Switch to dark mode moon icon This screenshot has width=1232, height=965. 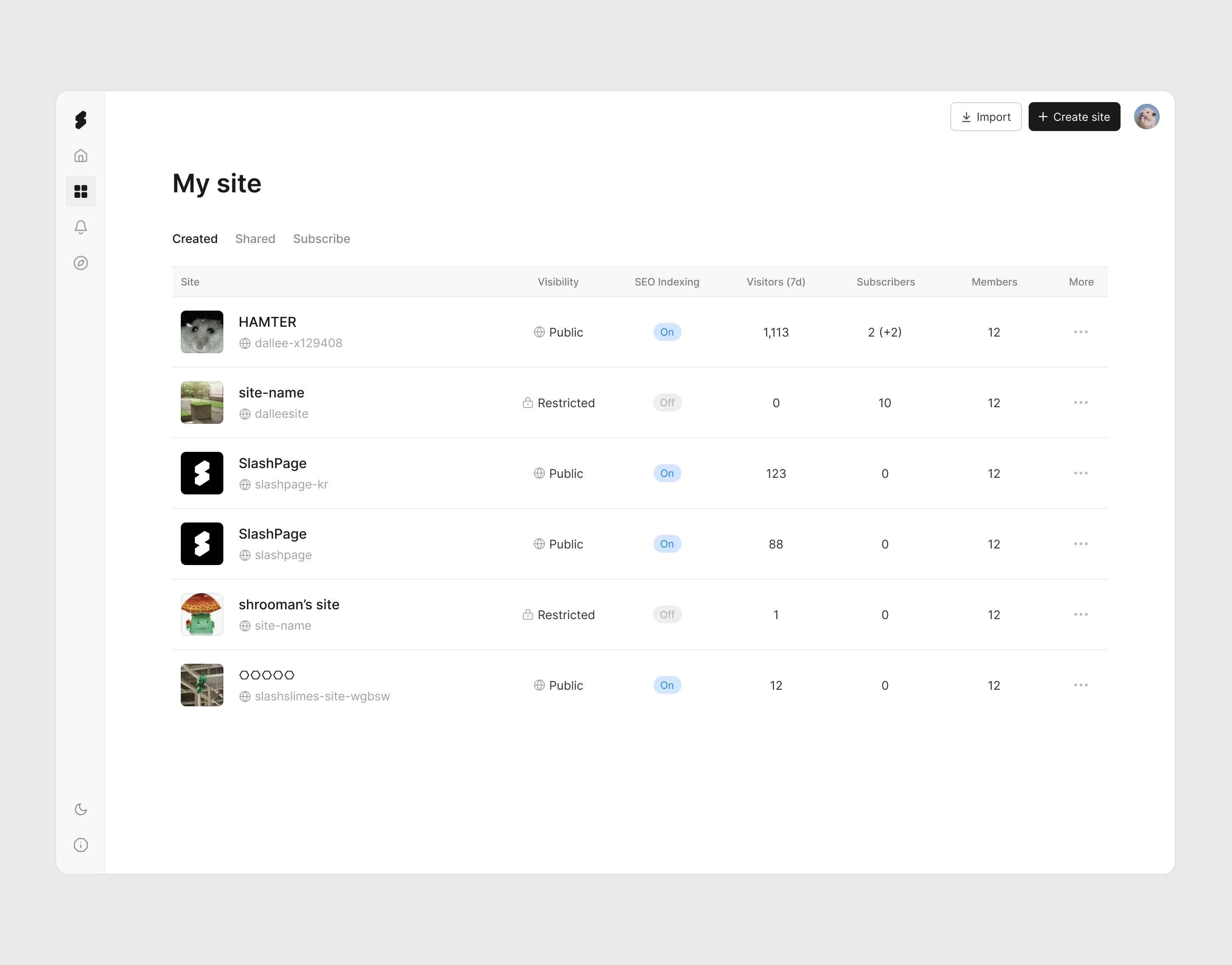(x=81, y=809)
